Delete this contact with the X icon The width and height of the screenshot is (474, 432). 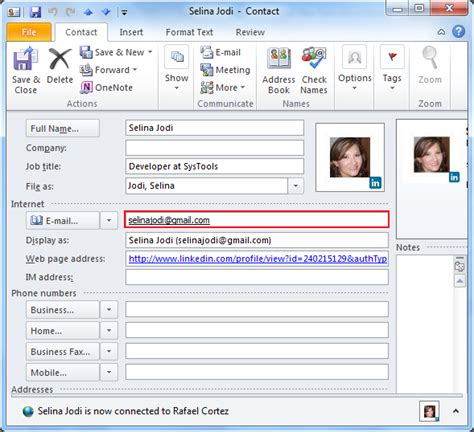click(60, 59)
